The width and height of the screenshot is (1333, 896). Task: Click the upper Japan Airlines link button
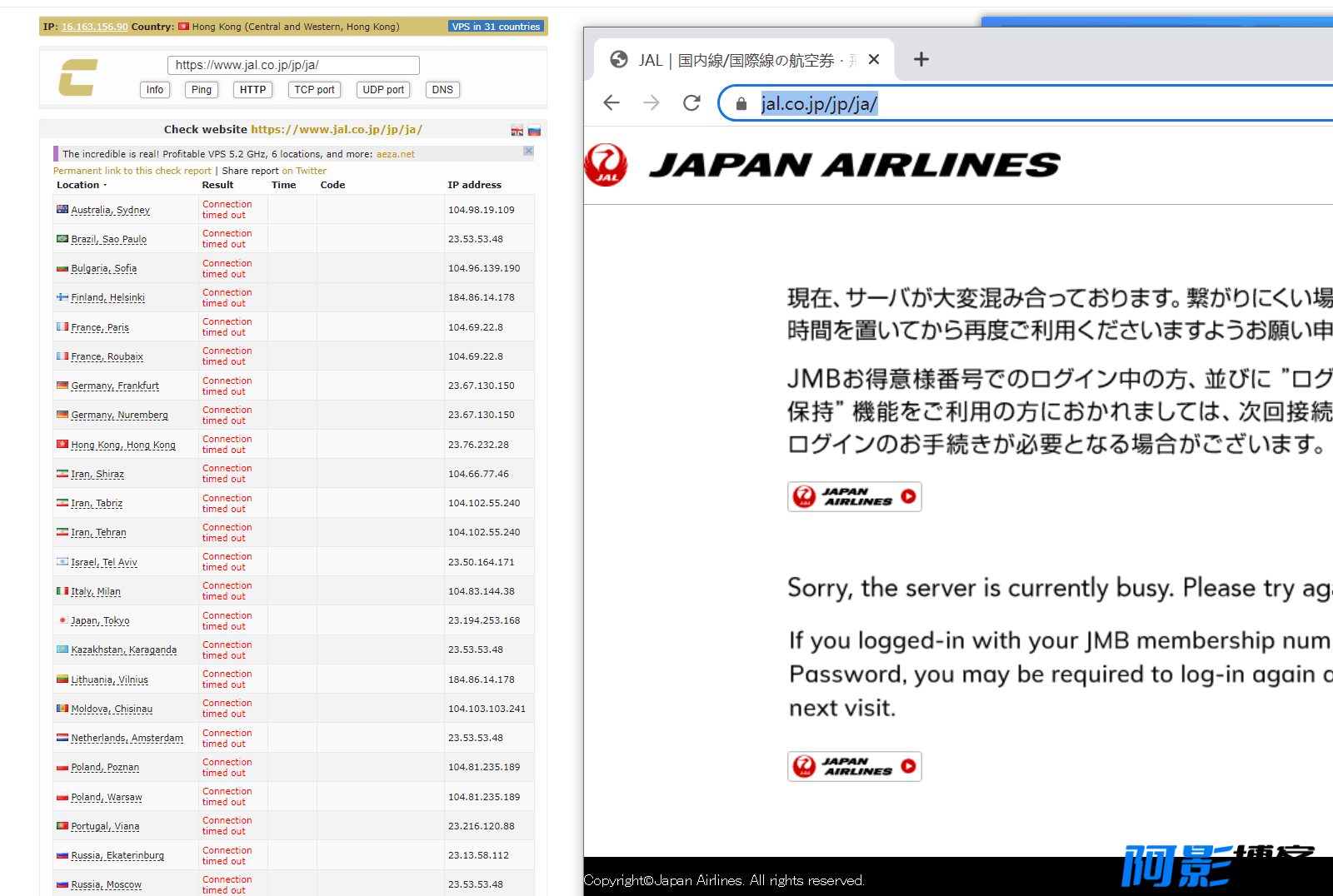[x=854, y=496]
